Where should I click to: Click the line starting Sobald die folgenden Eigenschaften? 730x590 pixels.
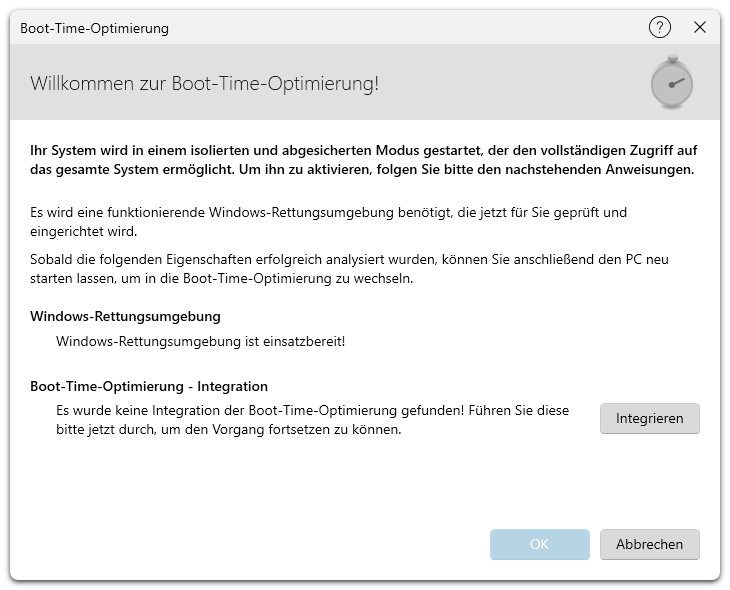pyautogui.click(x=349, y=259)
